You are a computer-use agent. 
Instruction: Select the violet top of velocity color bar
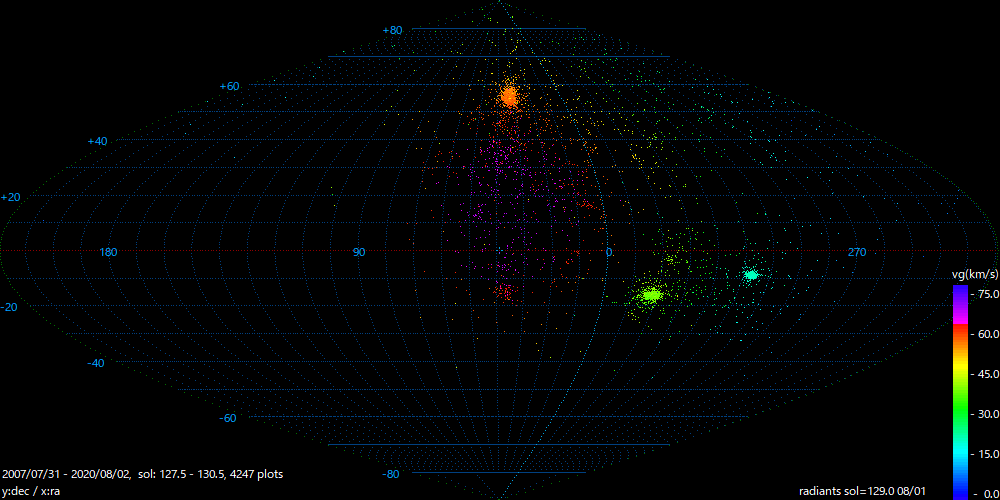click(x=959, y=293)
